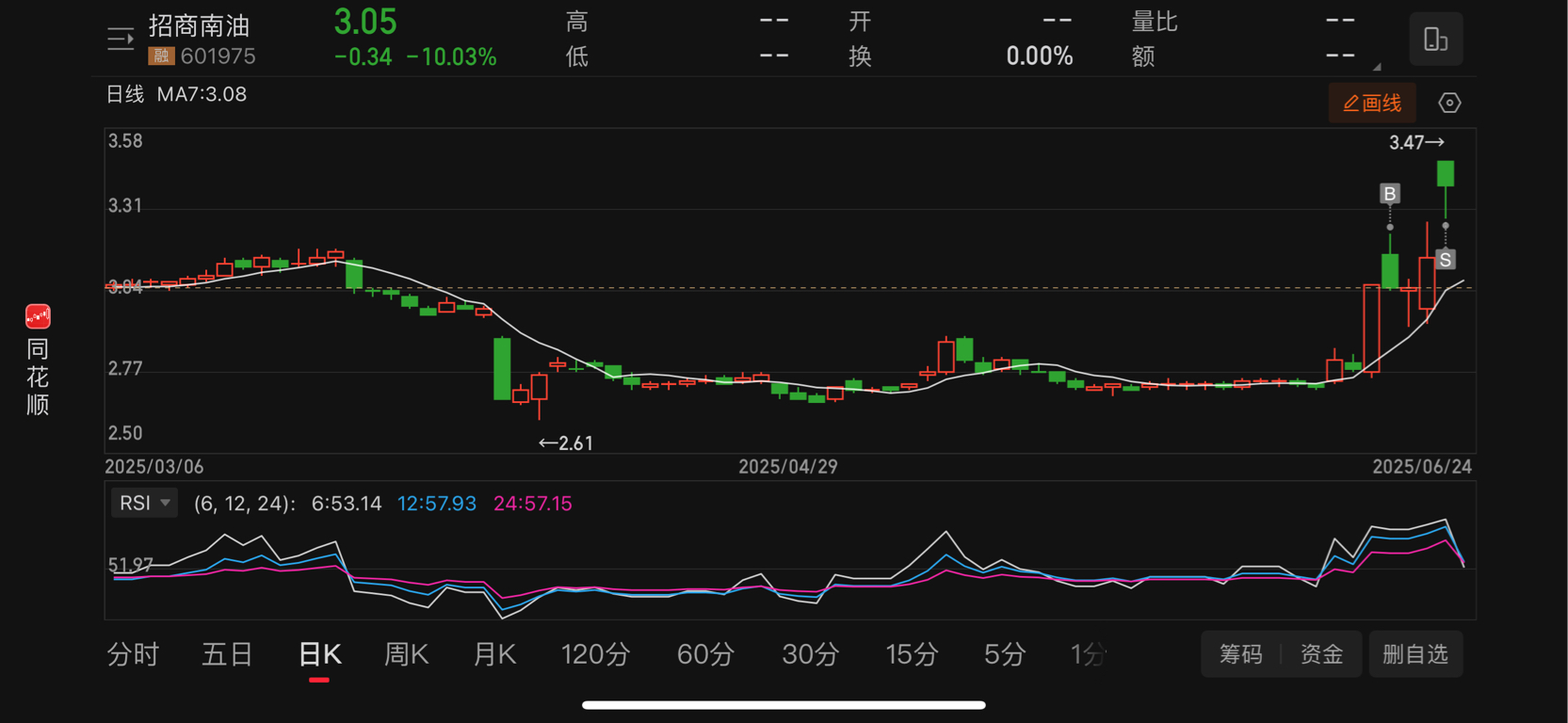The height and width of the screenshot is (723, 1568).
Task: Tap the 同花顺 logo icon
Action: pos(38,316)
